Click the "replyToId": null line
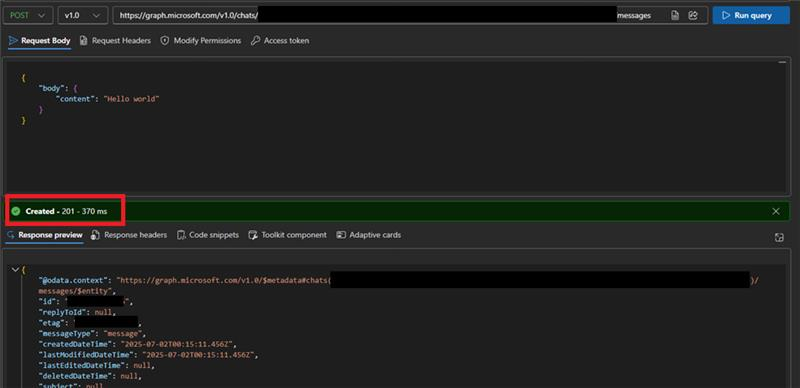The image size is (800, 388). [78, 312]
